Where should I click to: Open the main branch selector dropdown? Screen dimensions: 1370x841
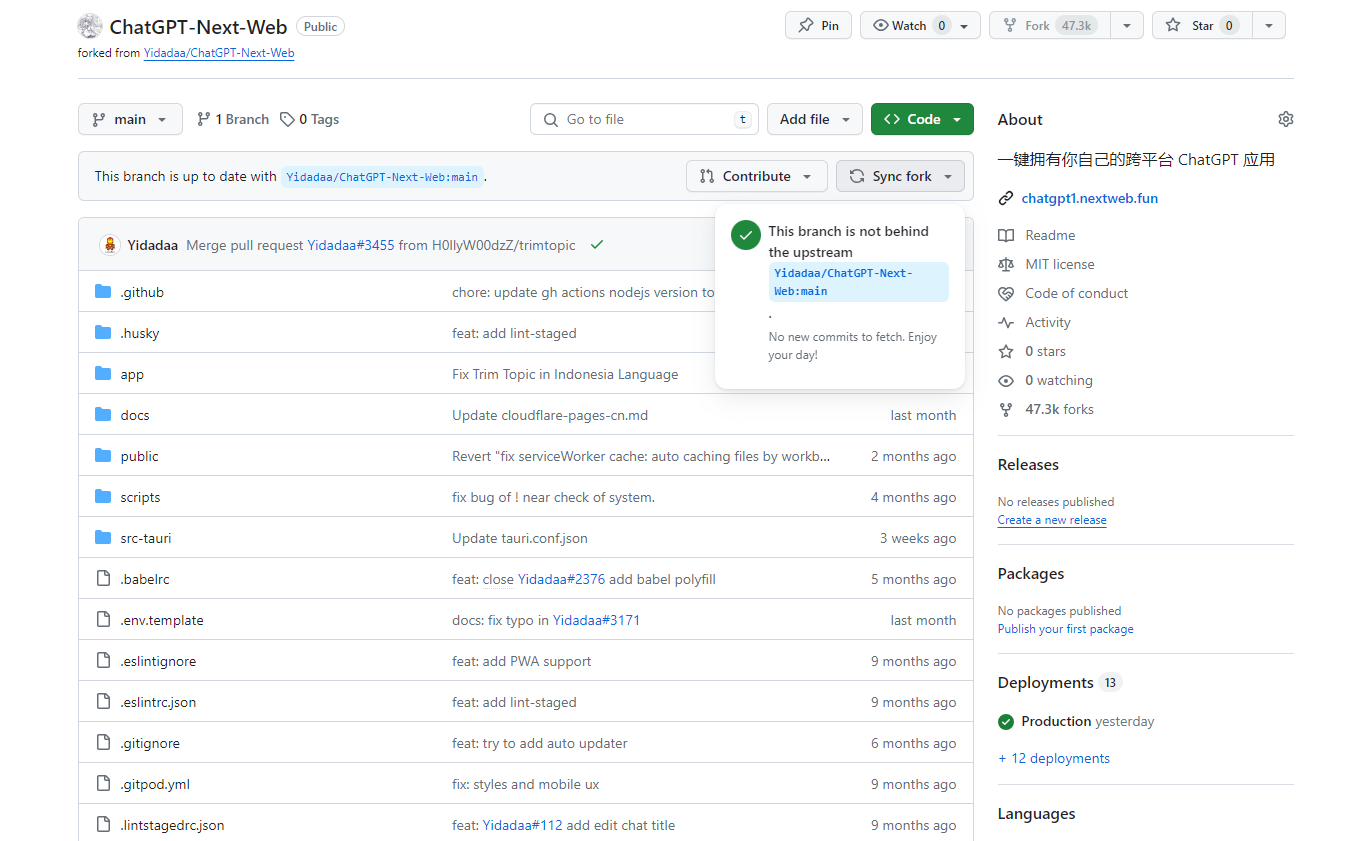[x=130, y=119]
